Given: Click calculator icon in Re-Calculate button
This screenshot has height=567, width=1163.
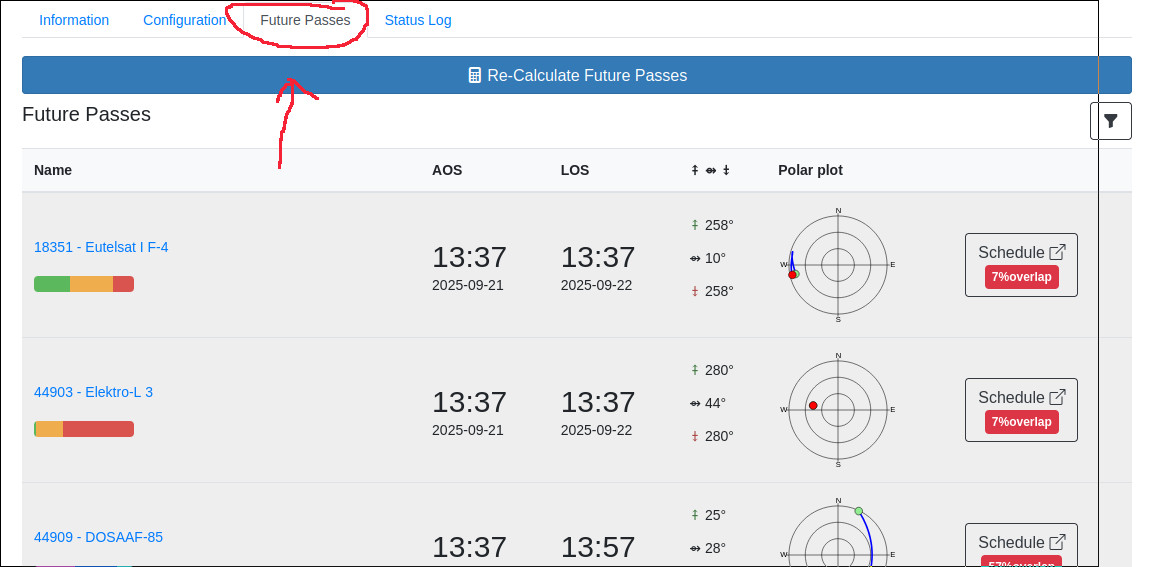Looking at the screenshot, I should click(x=475, y=75).
